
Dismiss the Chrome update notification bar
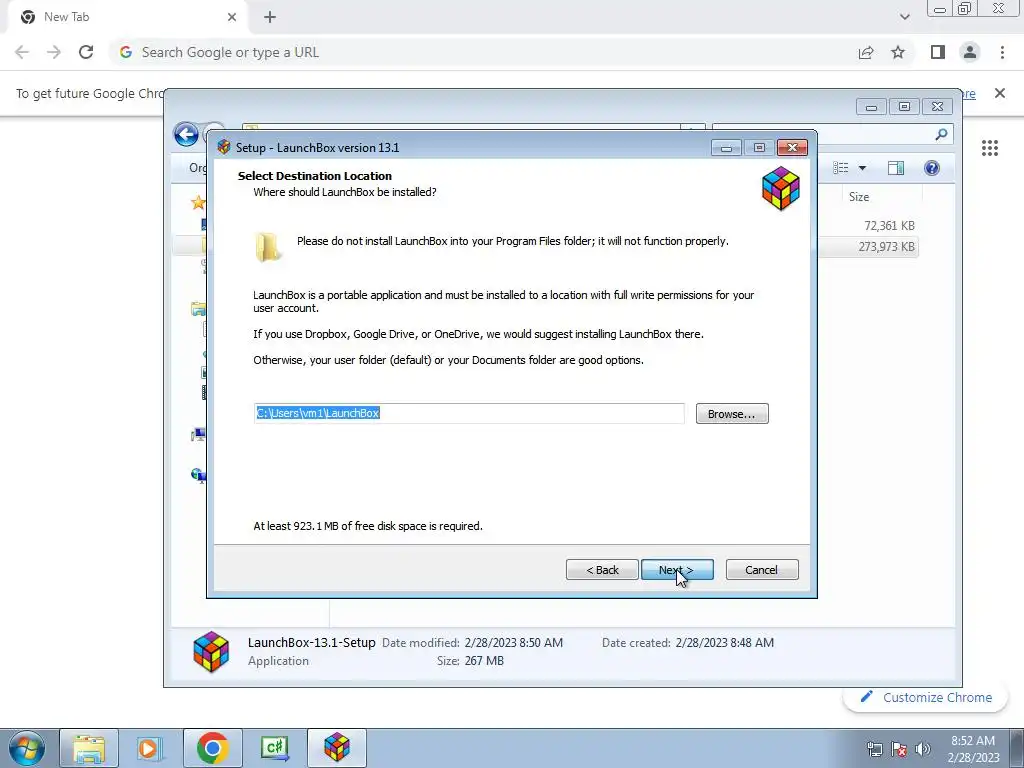[999, 93]
